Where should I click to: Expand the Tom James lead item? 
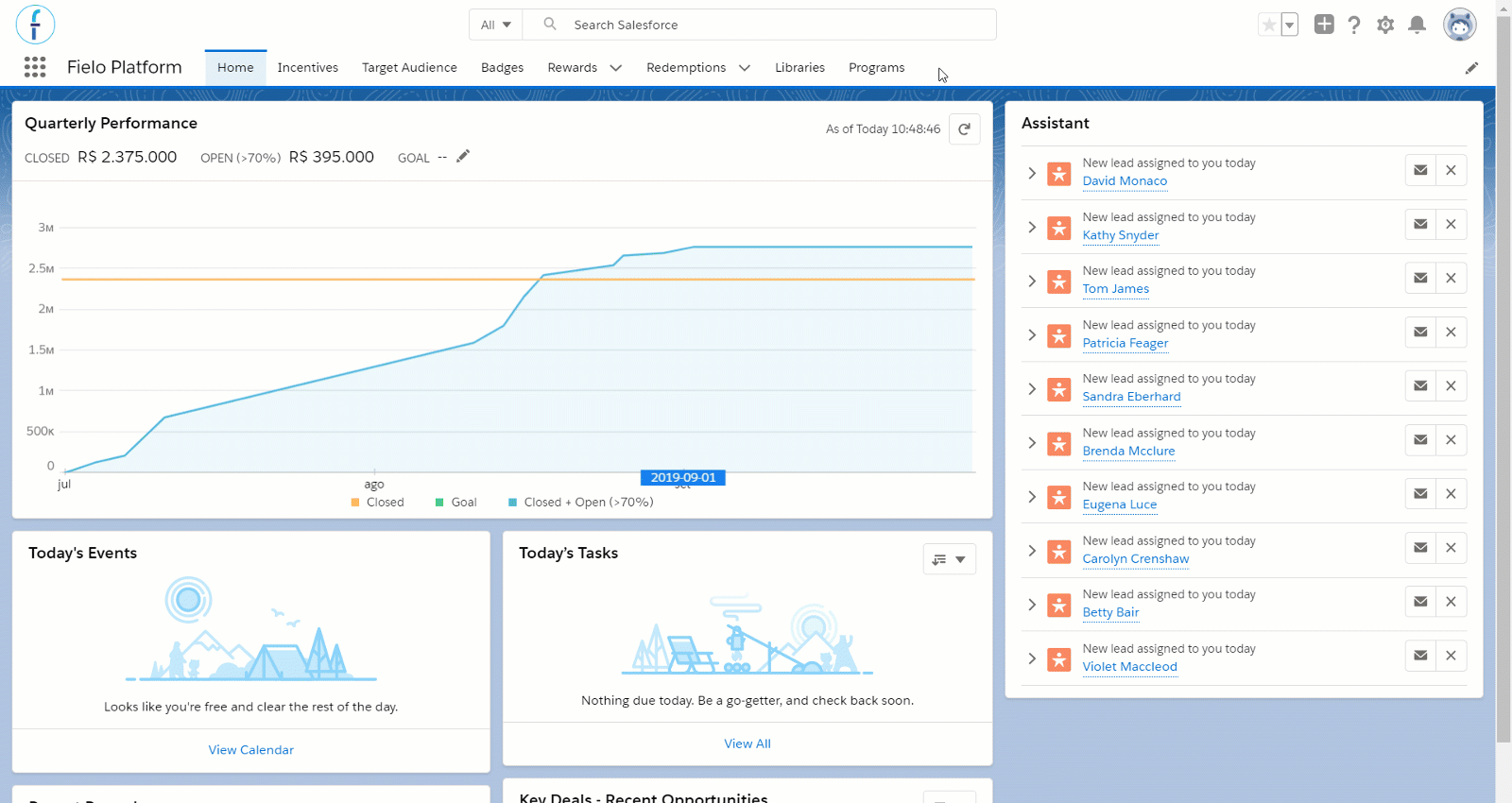pyautogui.click(x=1032, y=281)
